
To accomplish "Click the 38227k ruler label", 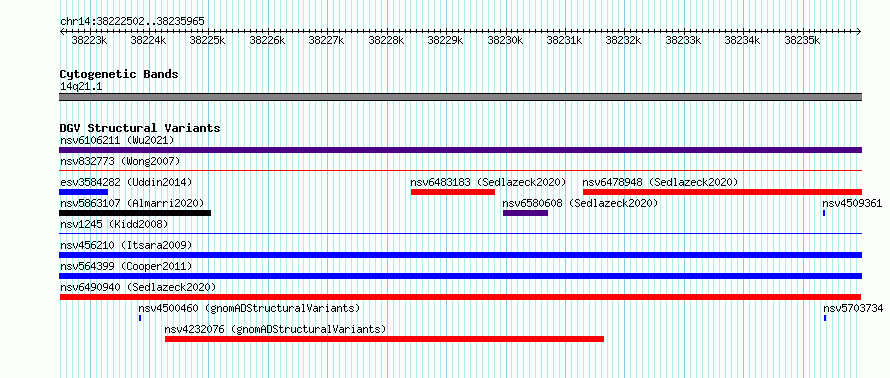I will [x=326, y=40].
